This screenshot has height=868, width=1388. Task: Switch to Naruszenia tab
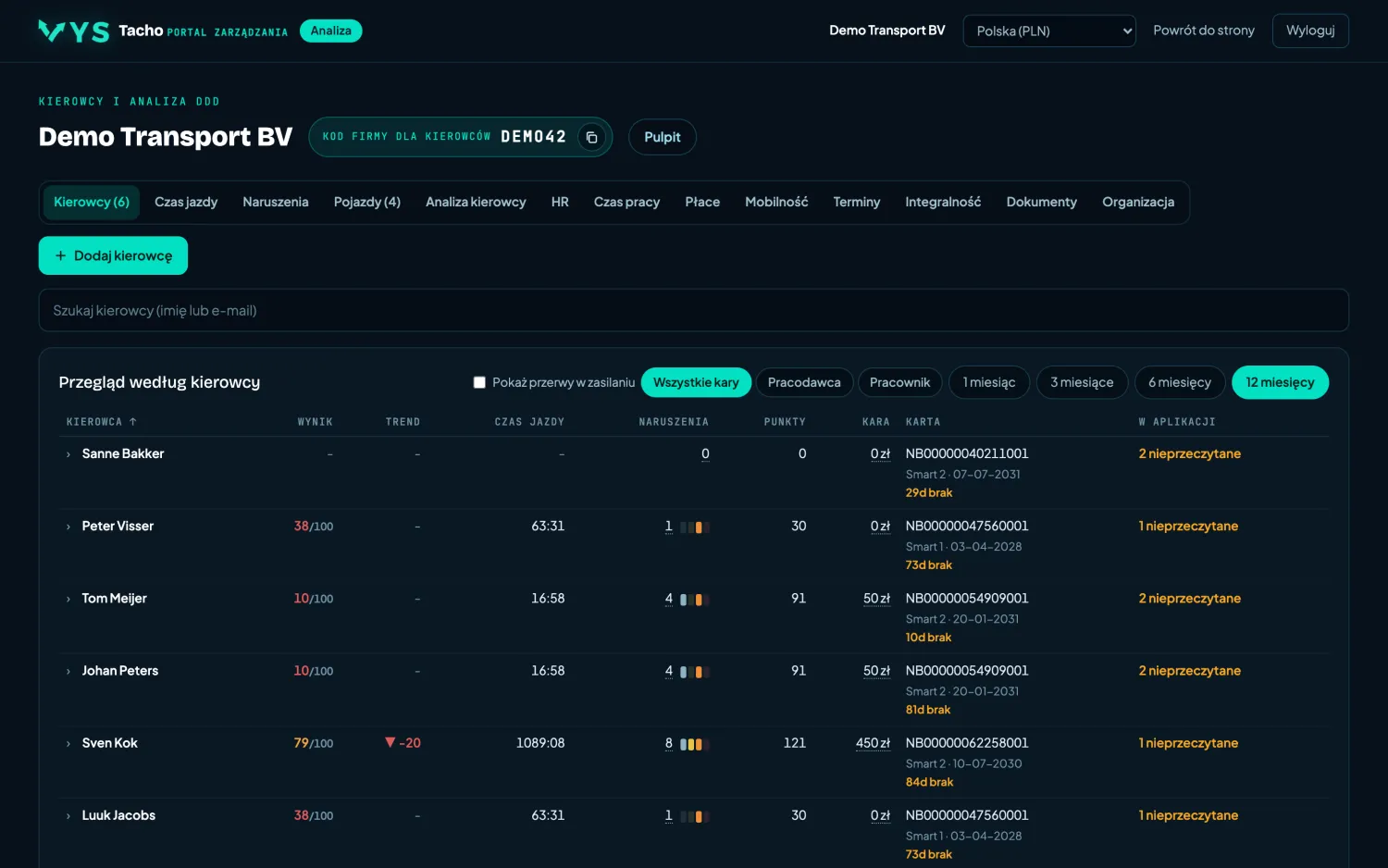276,202
